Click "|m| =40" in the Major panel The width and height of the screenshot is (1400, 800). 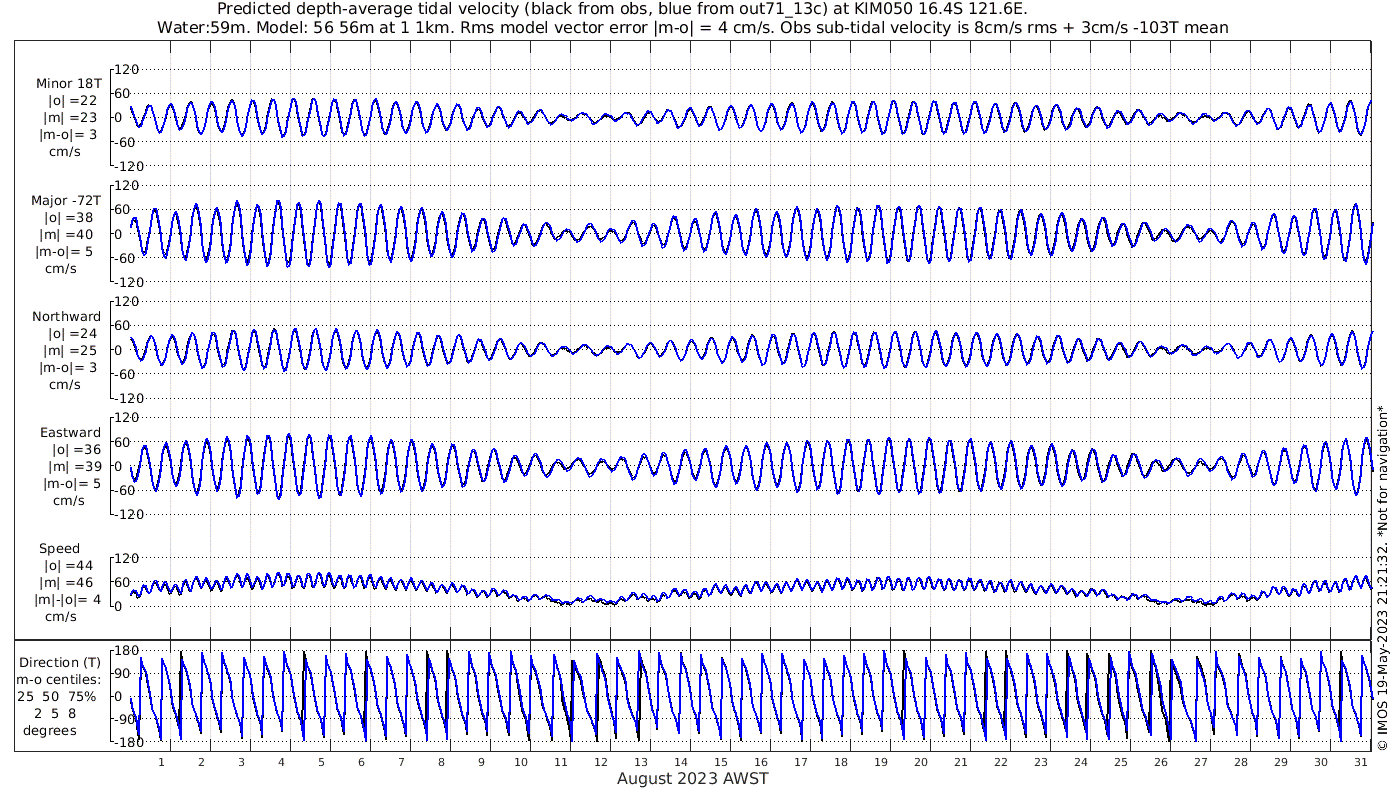(x=67, y=234)
